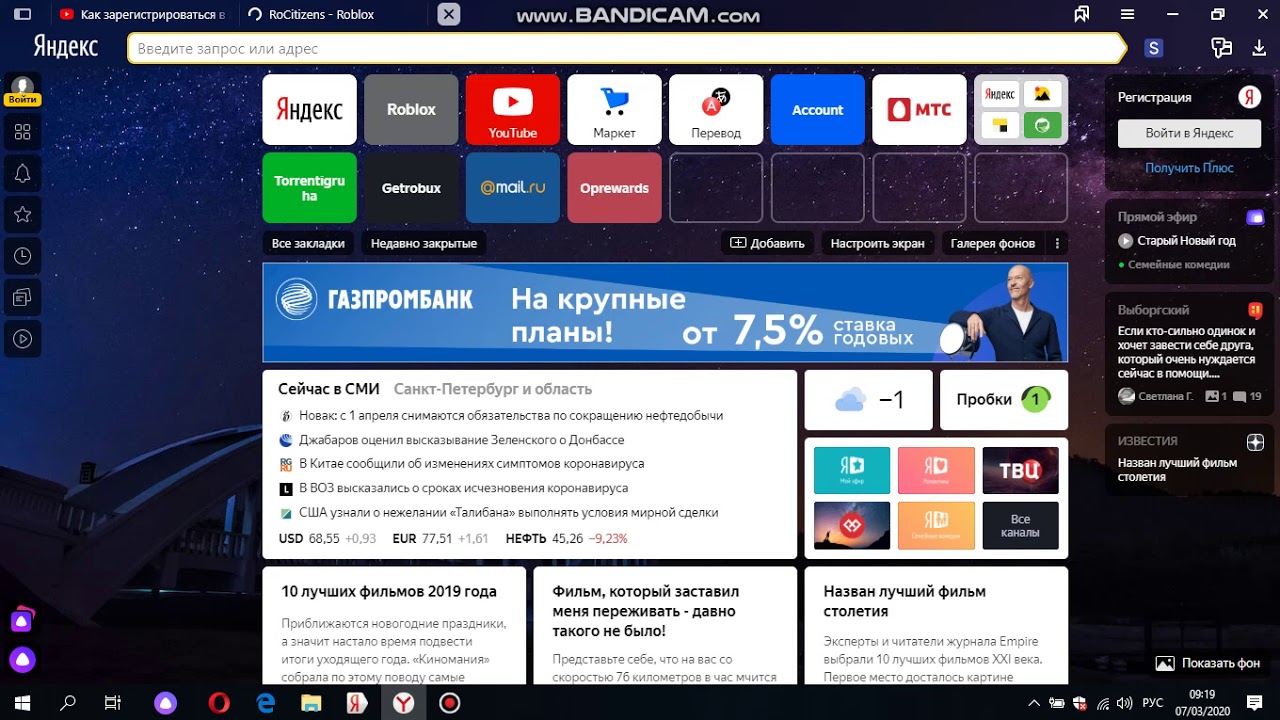
Task: Click Настроить экран
Action: click(x=877, y=243)
